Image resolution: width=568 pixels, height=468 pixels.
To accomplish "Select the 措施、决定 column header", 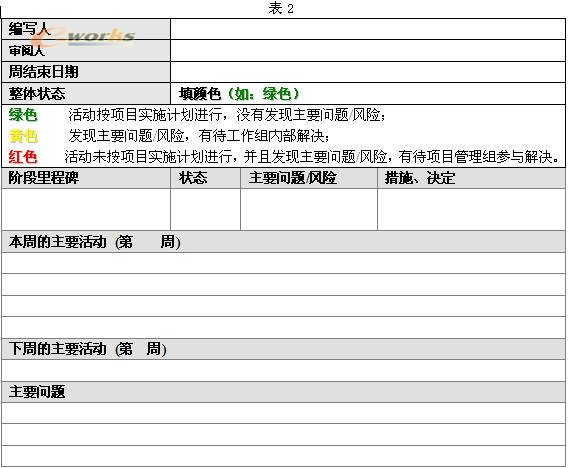I will 471,178.
